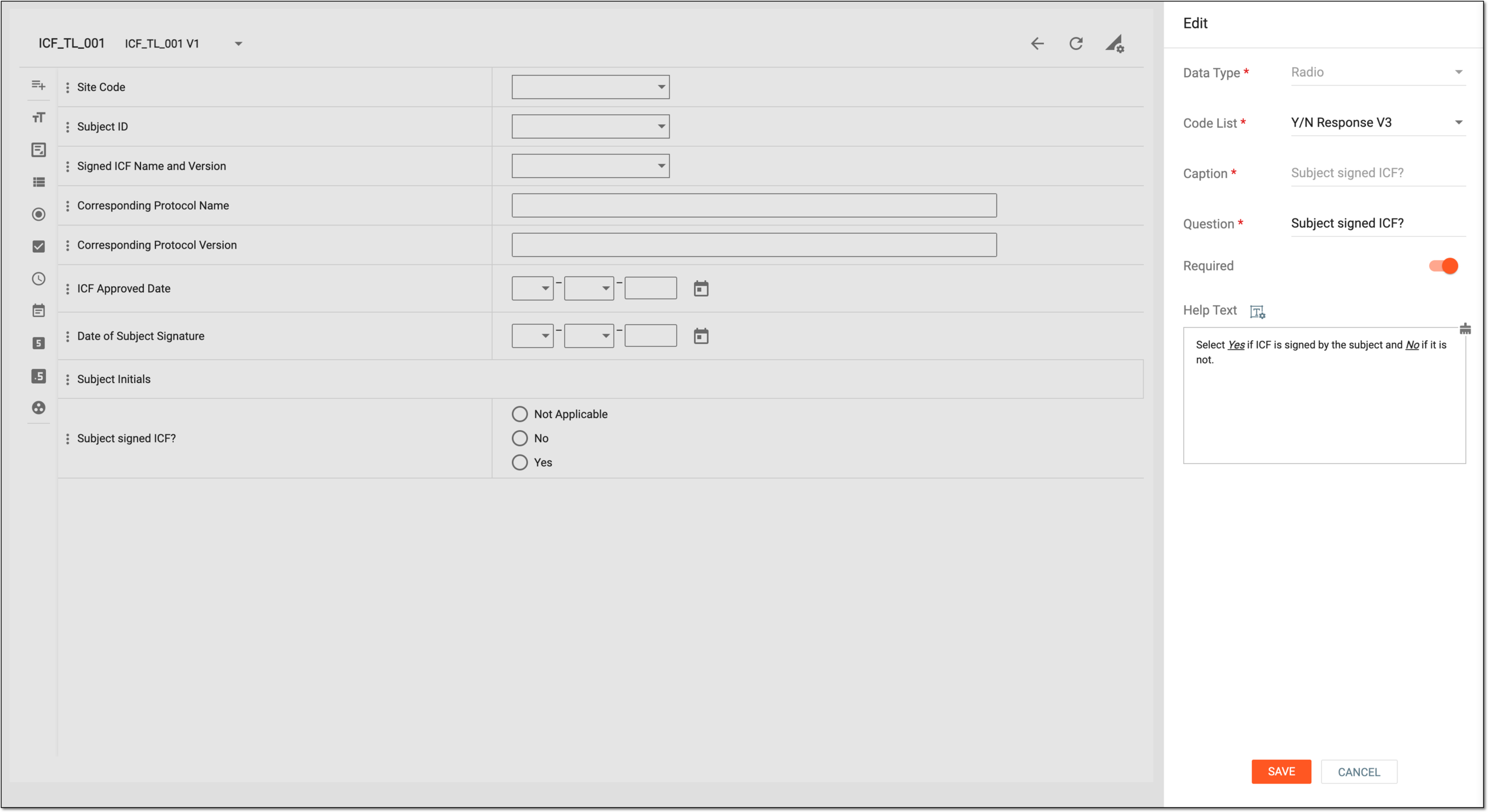
Task: Select the text field (Tt) tool
Action: (39, 118)
